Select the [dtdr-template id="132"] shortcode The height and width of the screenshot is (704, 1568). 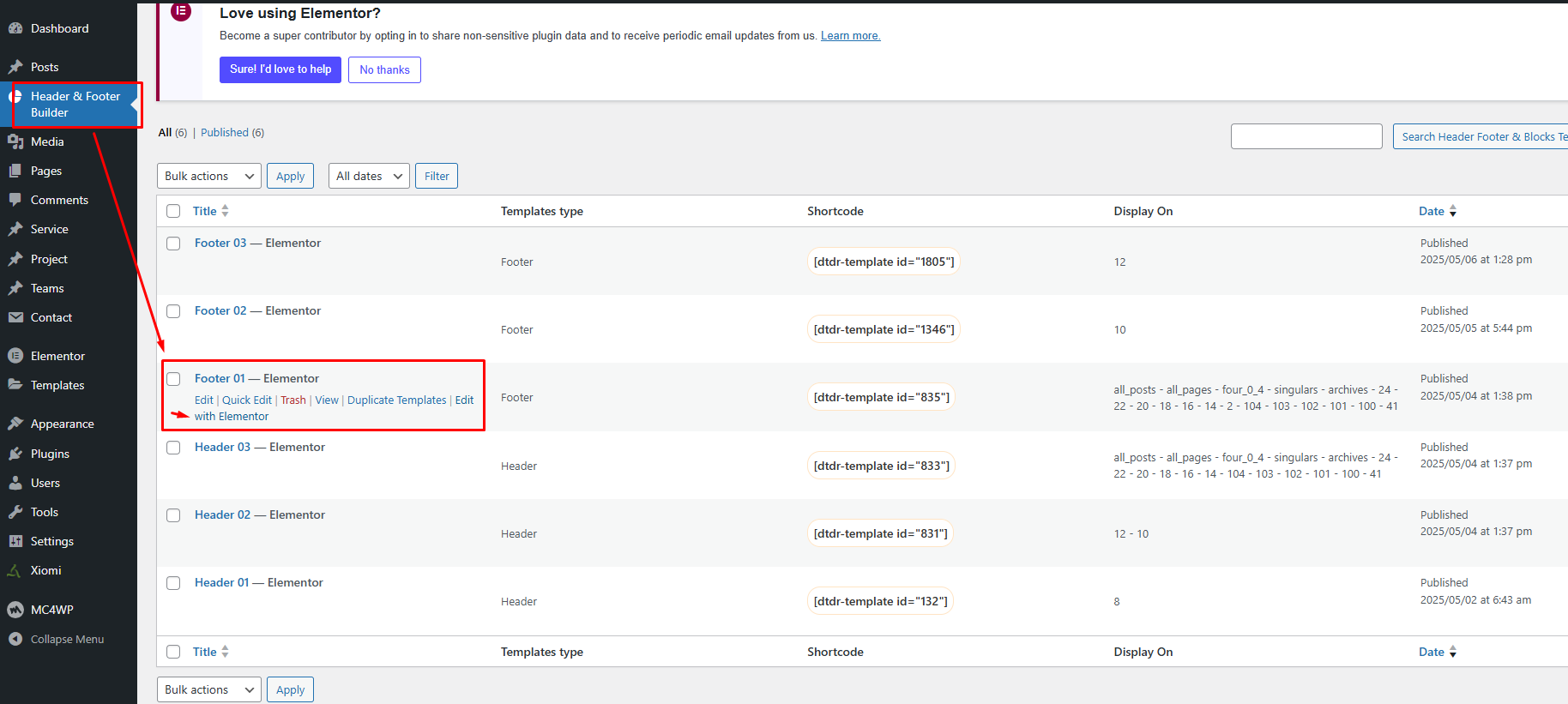pos(880,601)
